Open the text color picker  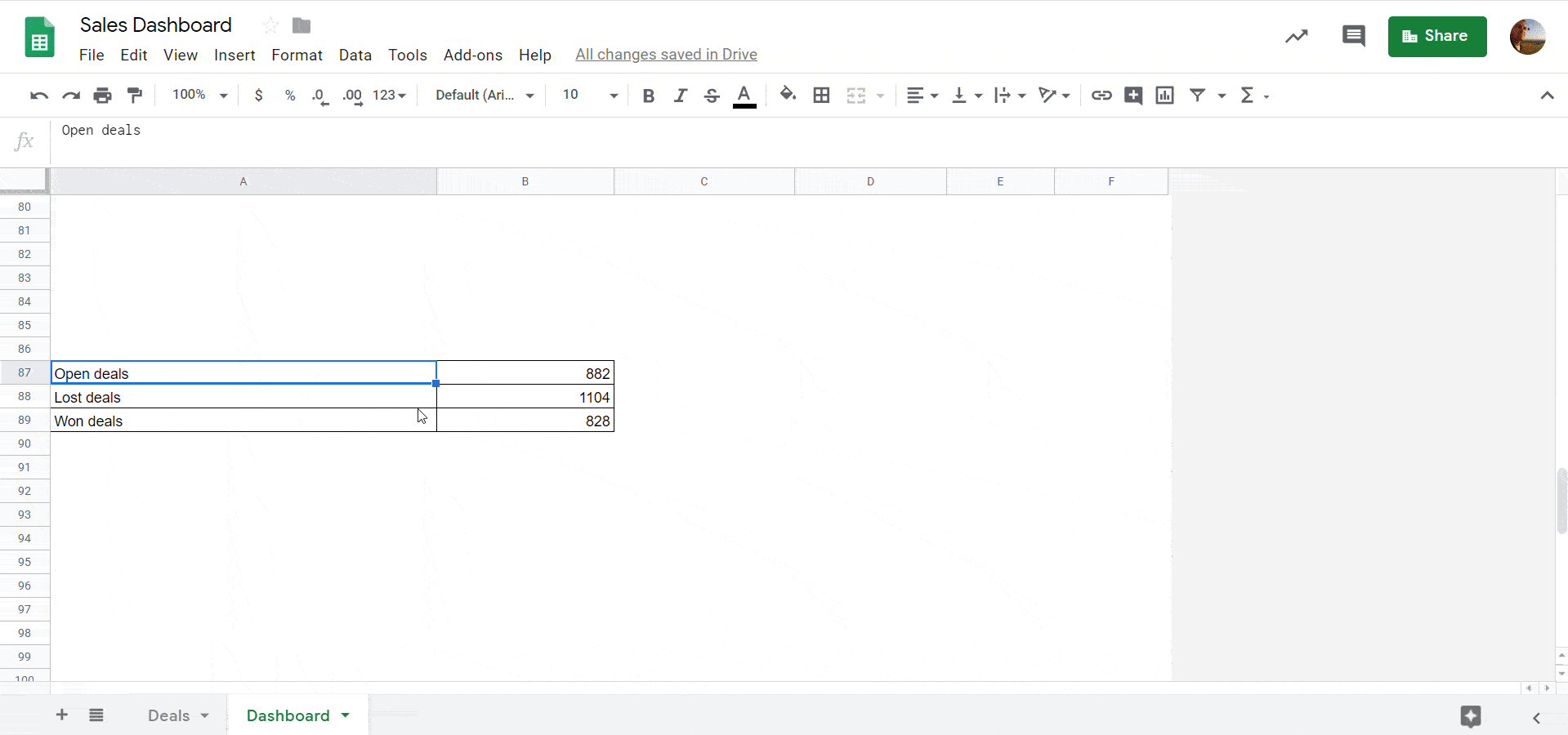click(744, 96)
